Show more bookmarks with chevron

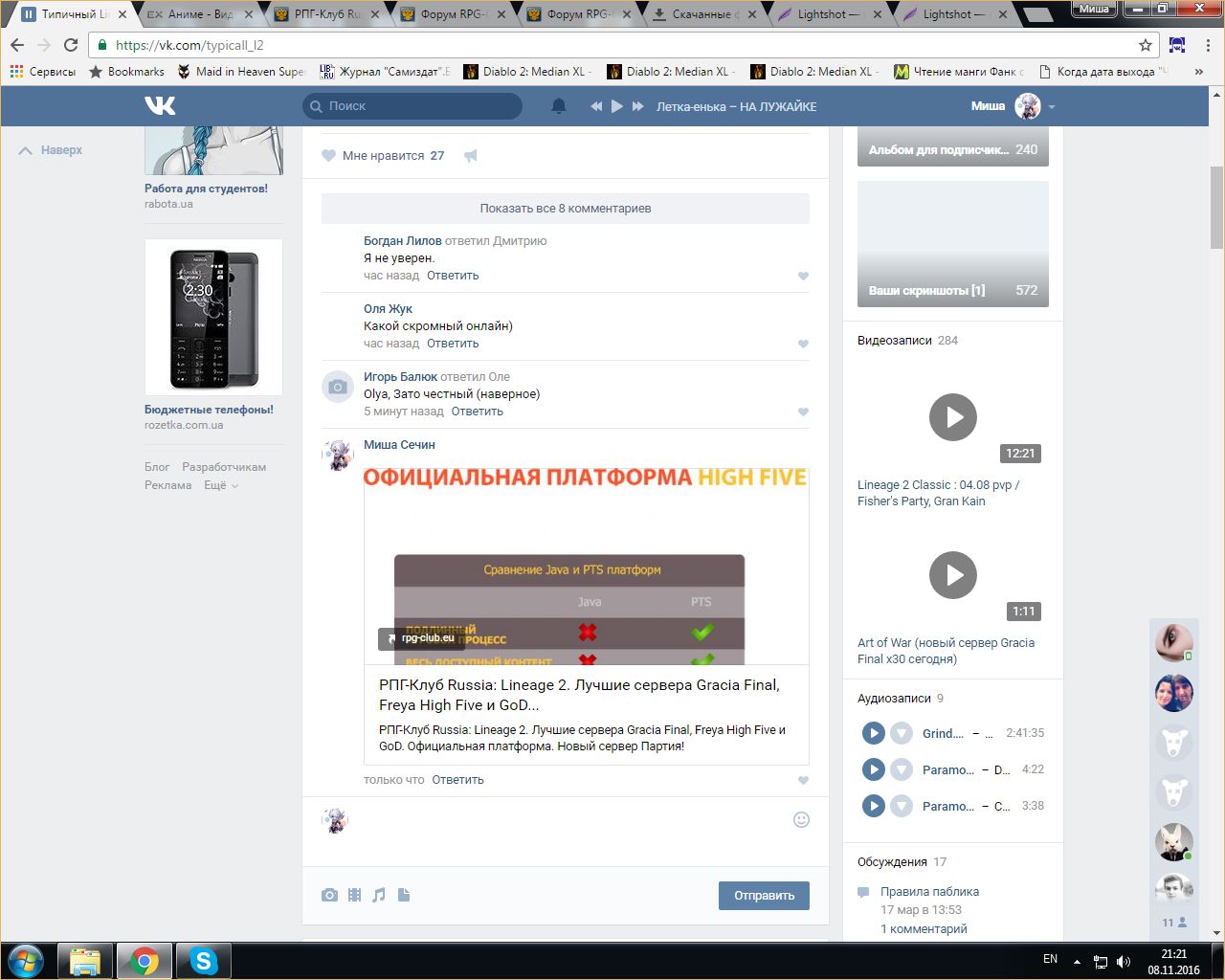pos(1199,71)
